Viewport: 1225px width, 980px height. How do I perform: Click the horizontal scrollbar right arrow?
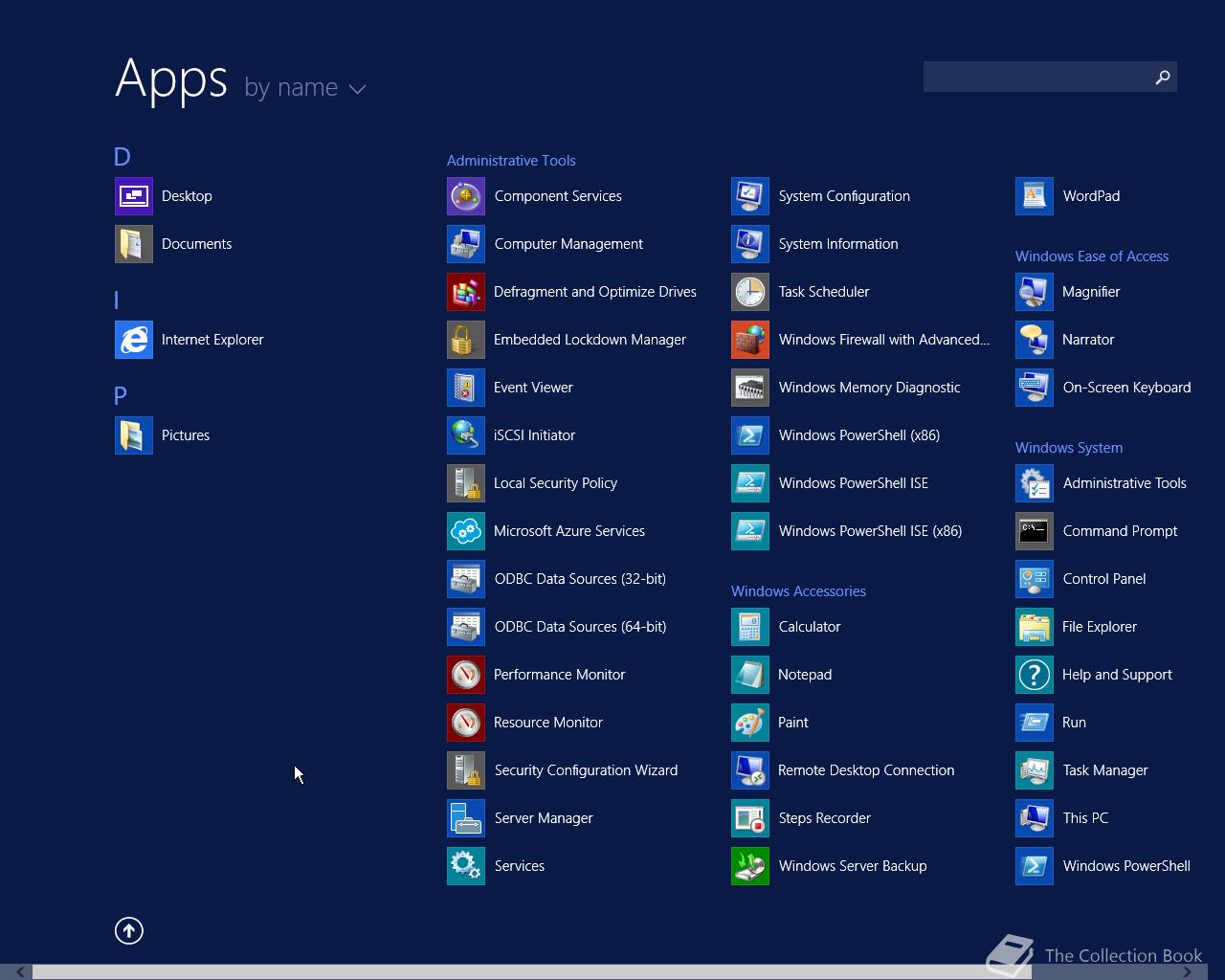(x=1187, y=972)
